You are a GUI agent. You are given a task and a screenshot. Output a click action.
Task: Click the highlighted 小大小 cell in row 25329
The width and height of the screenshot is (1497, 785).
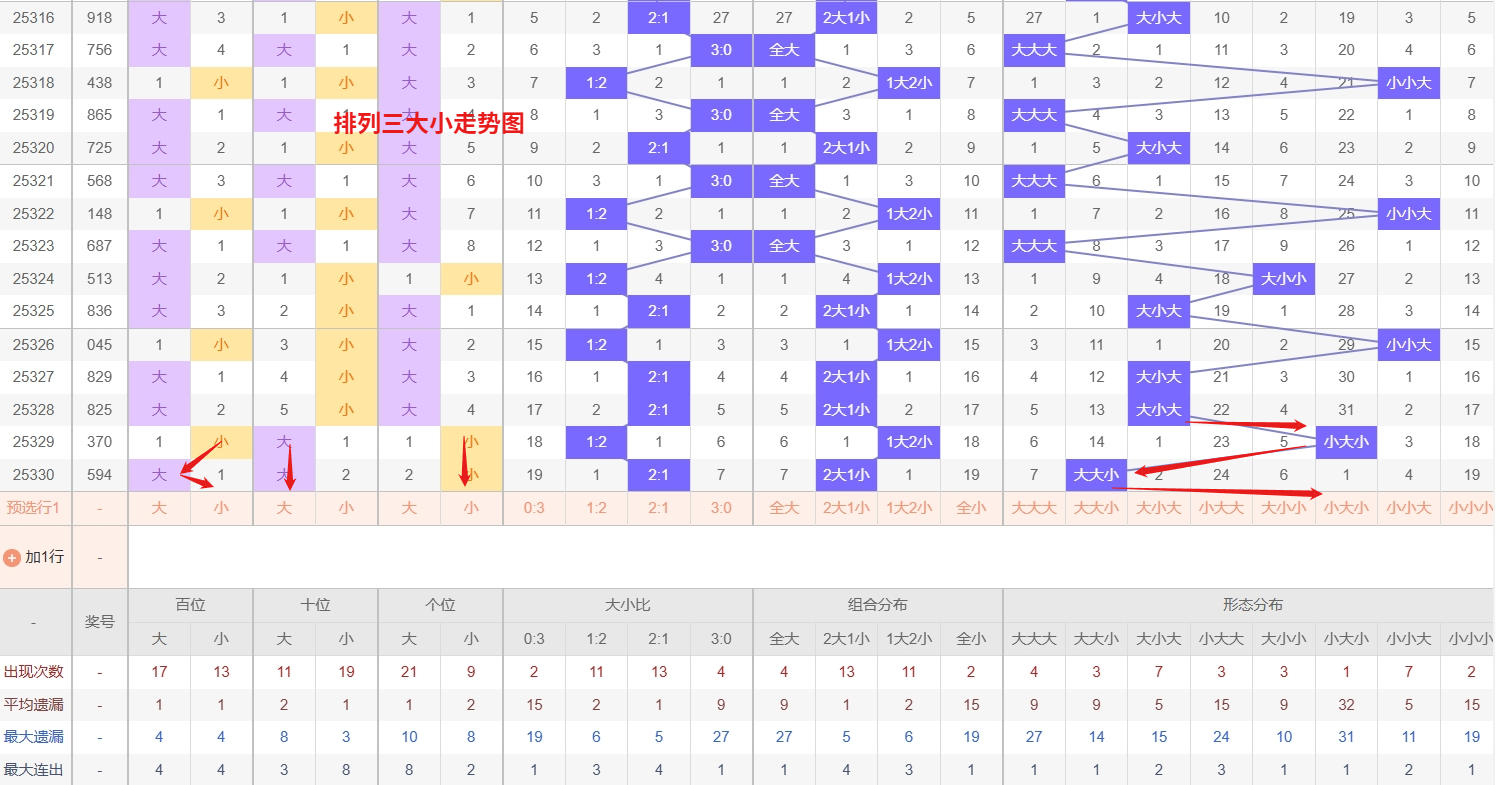[1346, 442]
